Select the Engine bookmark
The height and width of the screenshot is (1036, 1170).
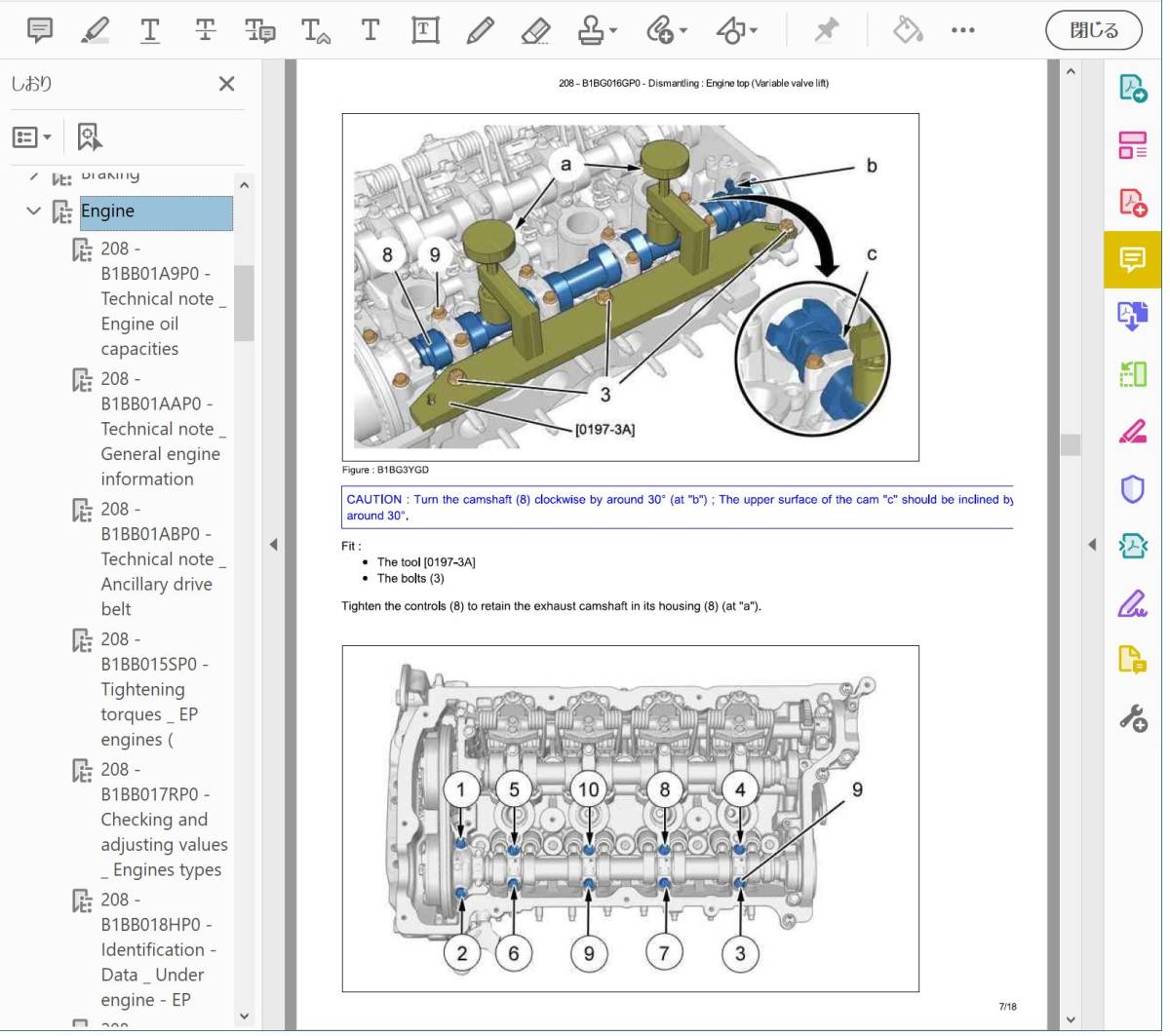tap(156, 211)
